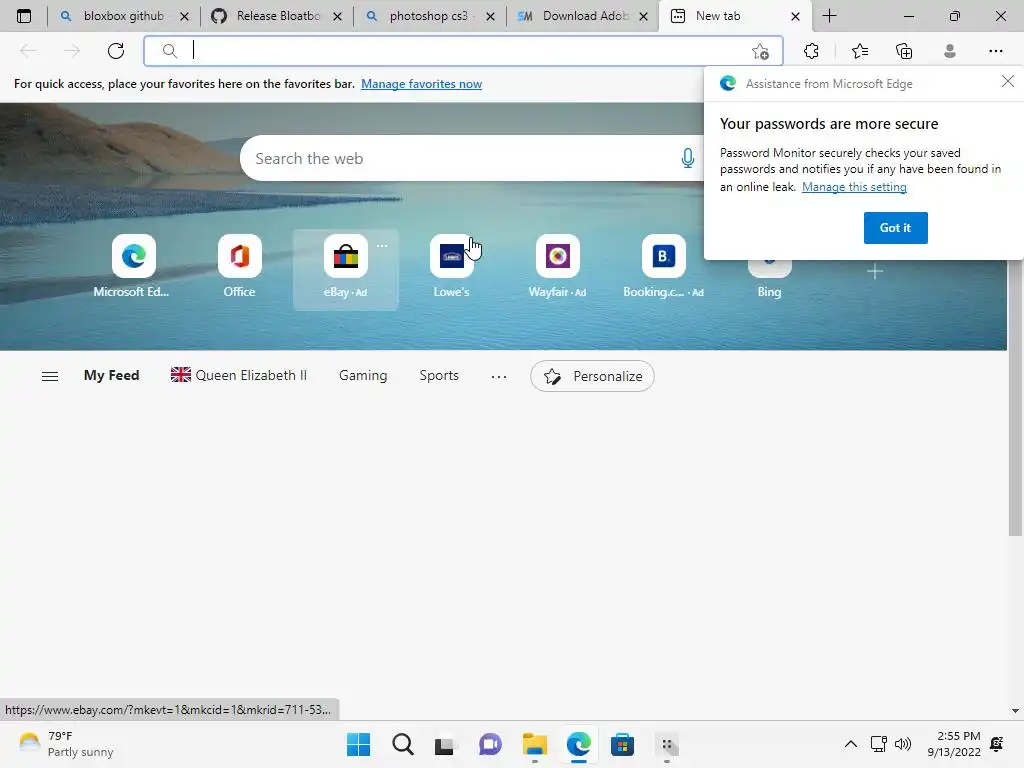
Task: Open the Office quick link tile
Action: (x=240, y=268)
